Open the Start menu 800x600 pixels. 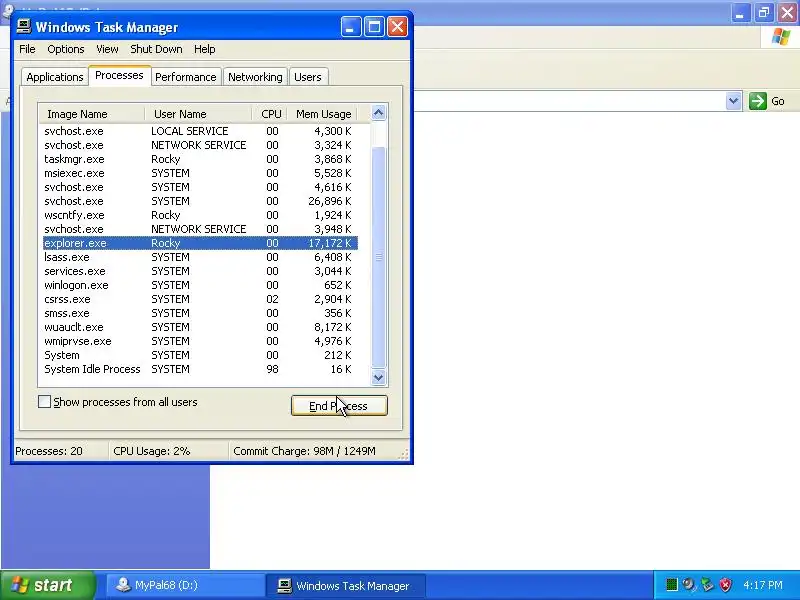[47, 585]
